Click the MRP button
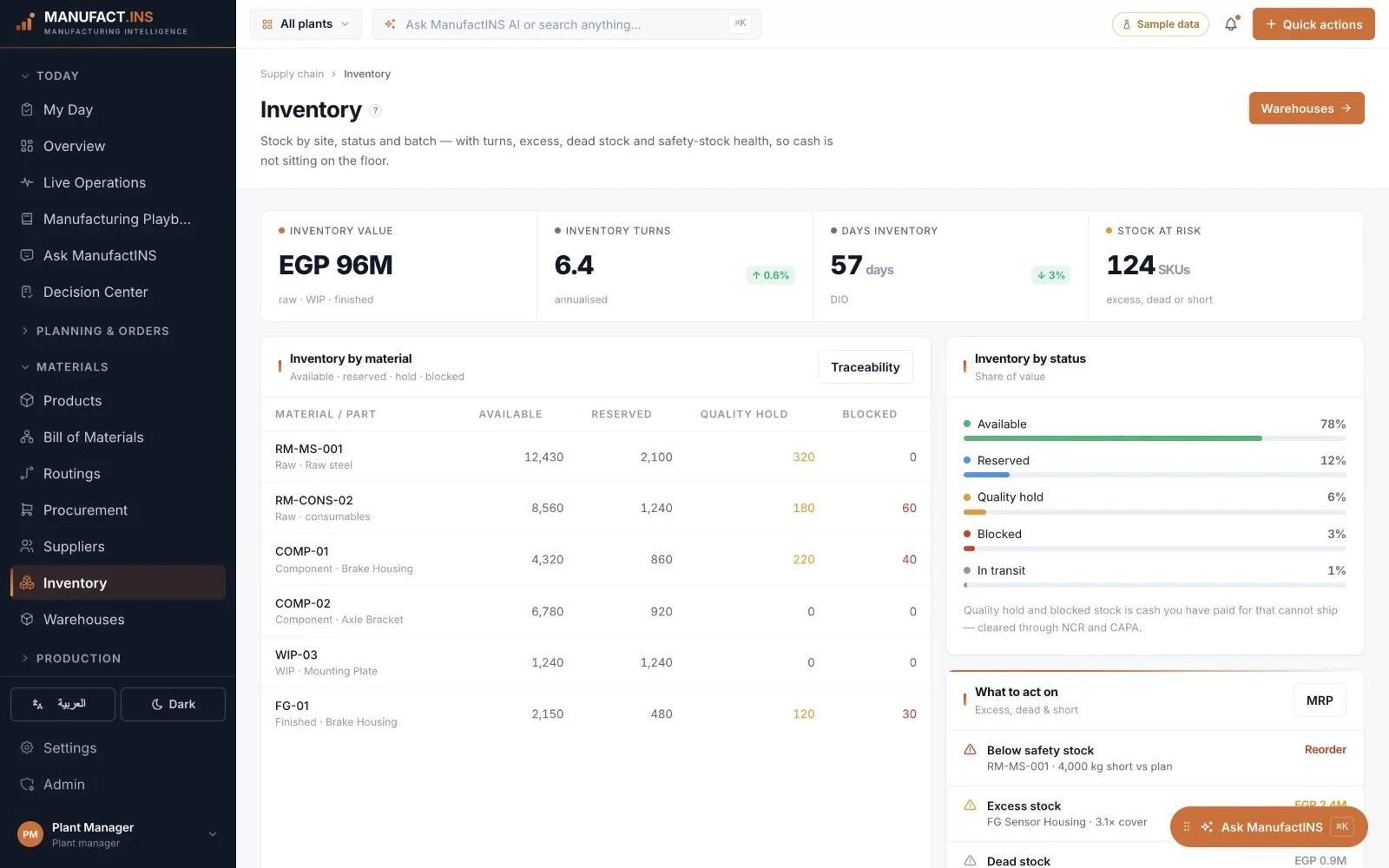 [x=1320, y=700]
